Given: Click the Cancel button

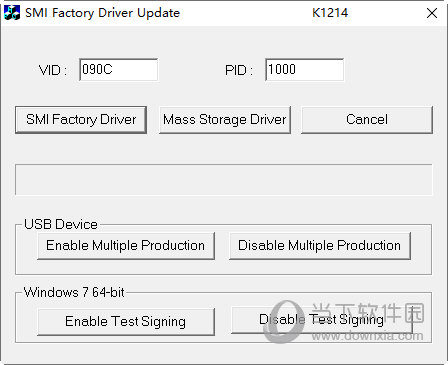Looking at the screenshot, I should (367, 120).
